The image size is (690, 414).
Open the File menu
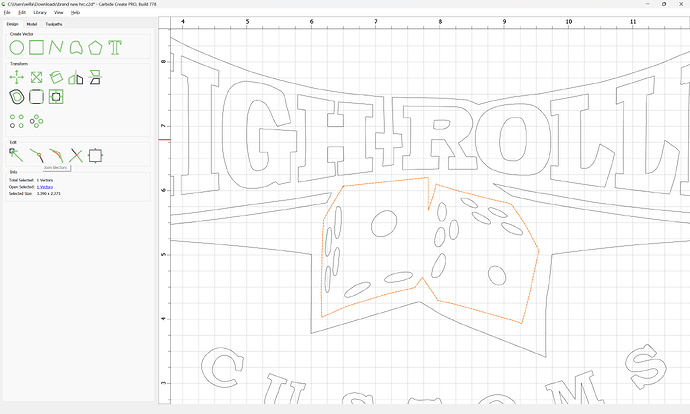pos(7,12)
